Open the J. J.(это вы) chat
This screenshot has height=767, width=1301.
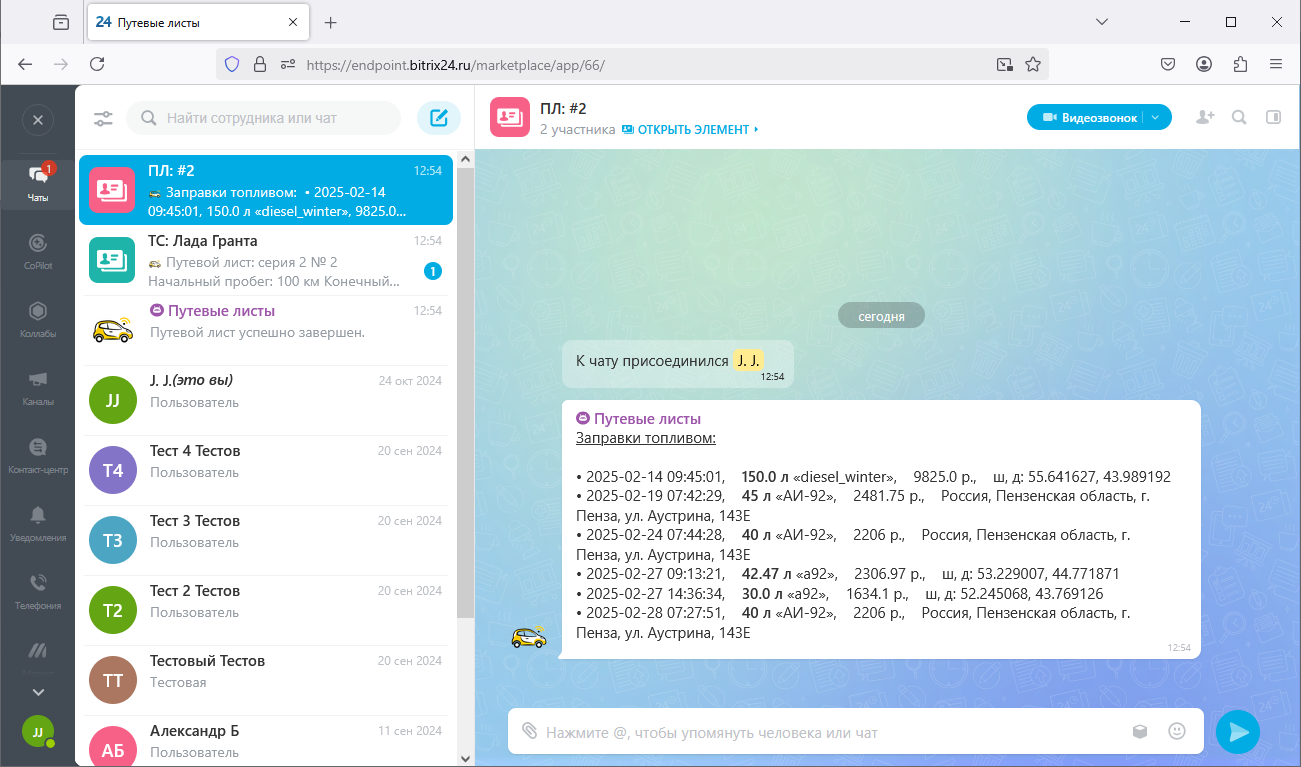coord(266,400)
